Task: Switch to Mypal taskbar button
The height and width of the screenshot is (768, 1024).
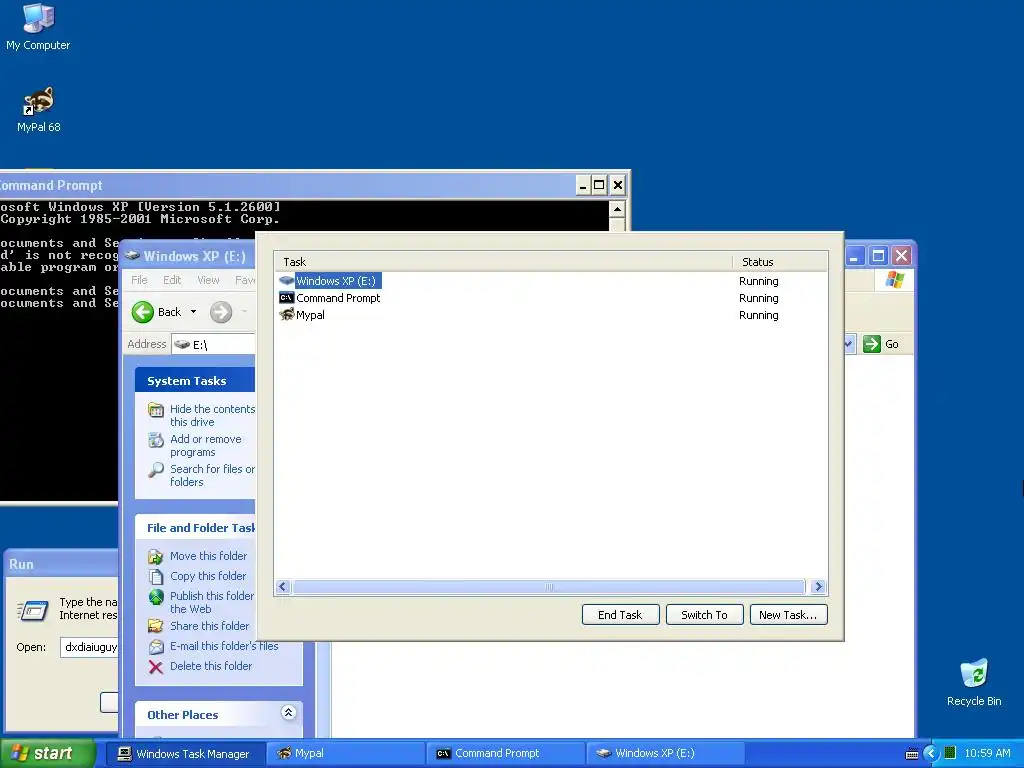Action: [x=345, y=754]
